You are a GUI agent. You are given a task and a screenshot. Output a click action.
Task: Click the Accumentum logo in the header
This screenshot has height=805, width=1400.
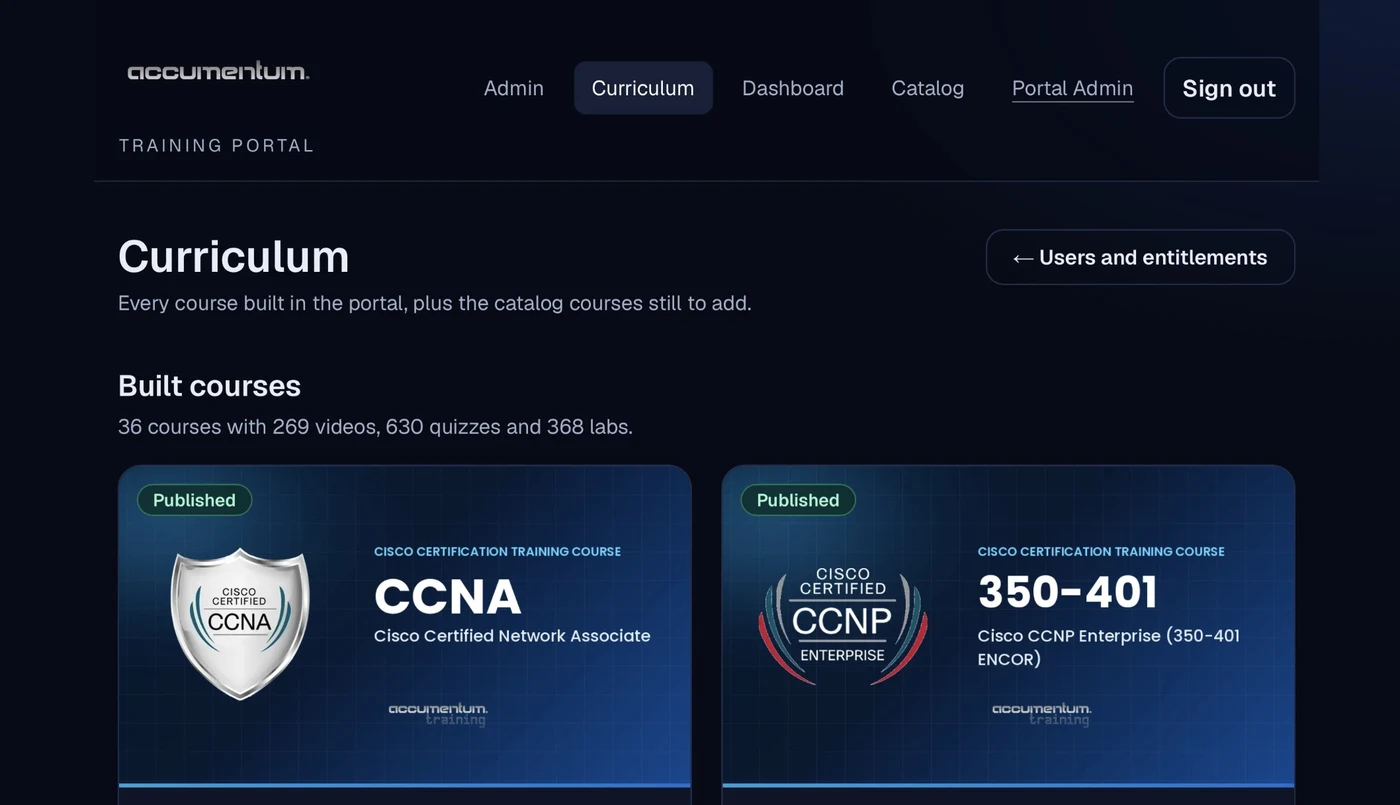click(x=218, y=71)
